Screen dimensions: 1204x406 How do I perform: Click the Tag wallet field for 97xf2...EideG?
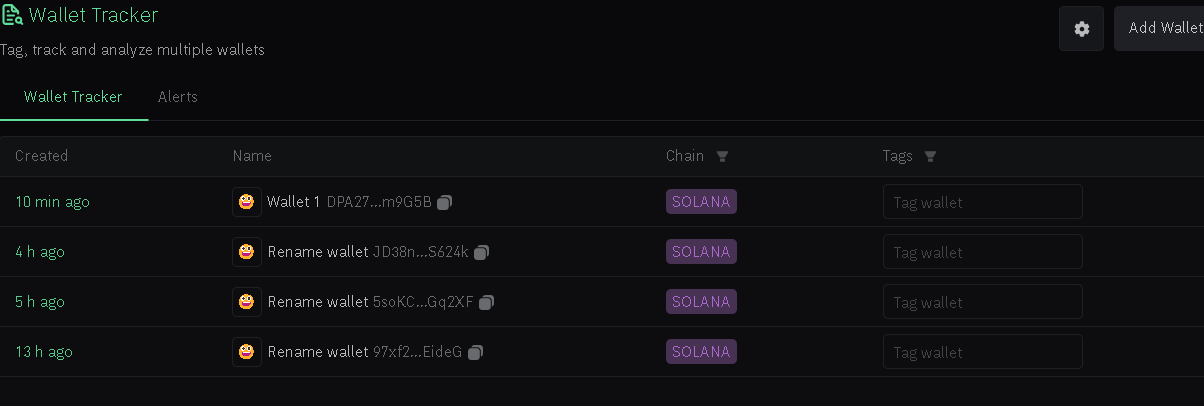(x=983, y=352)
